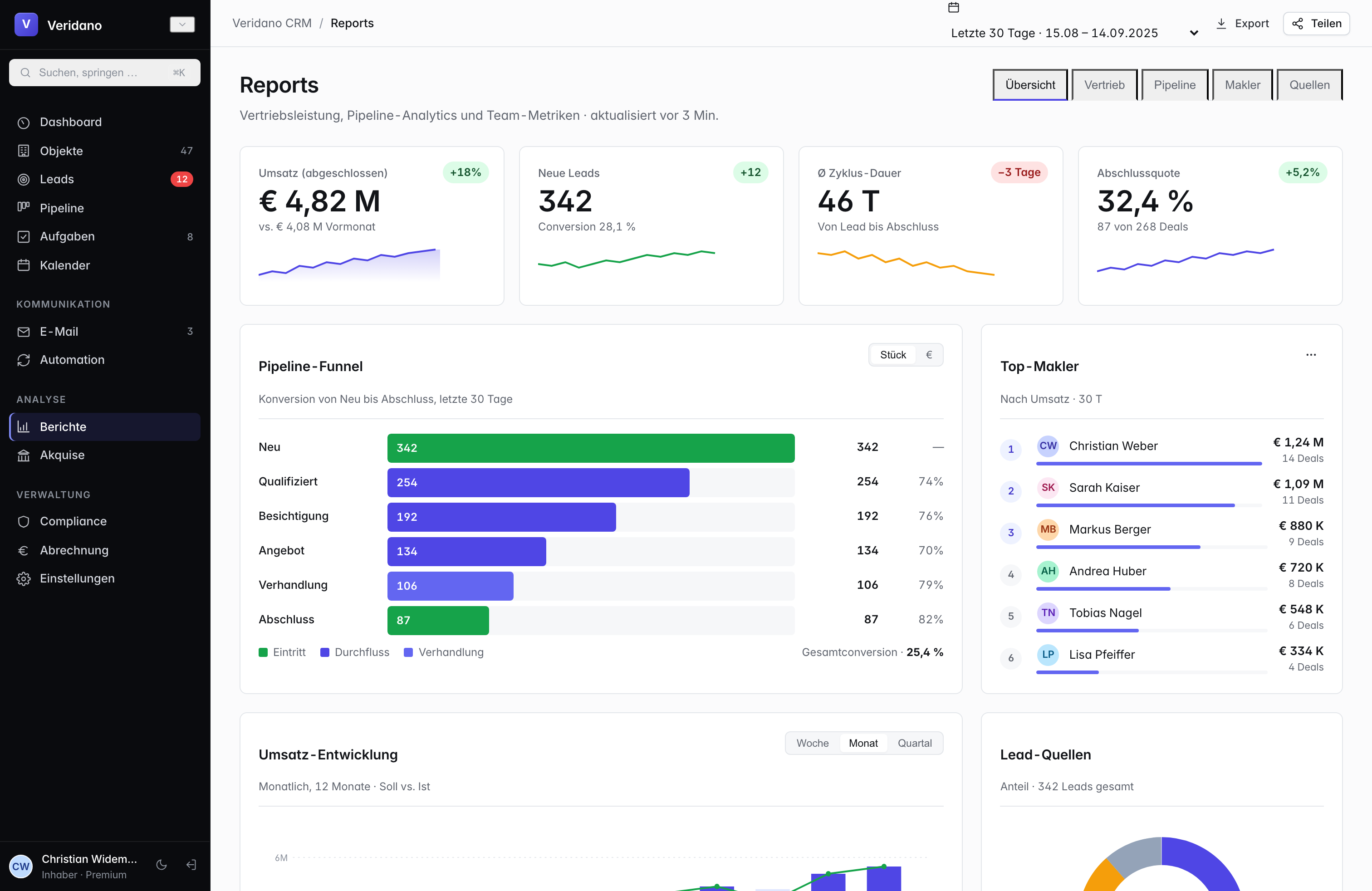Open the Automation refresh-arrows icon
This screenshot has height=891, width=1372.
point(24,360)
